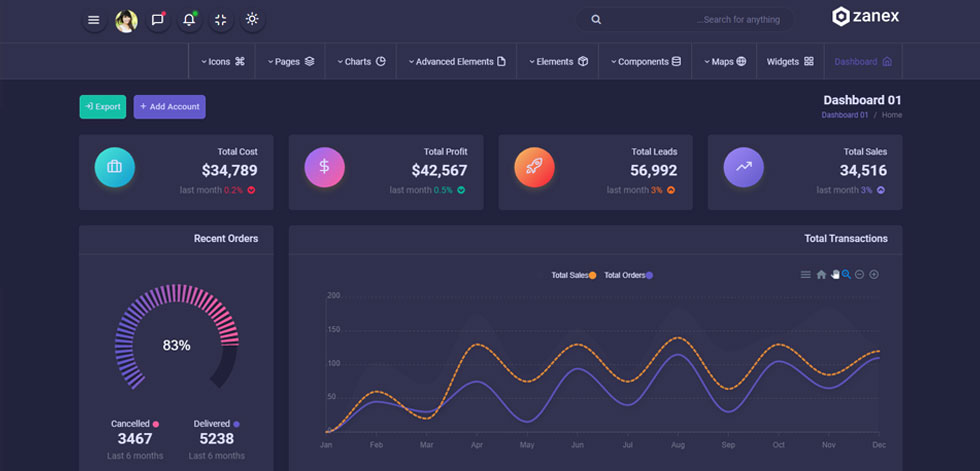Screen dimensions: 980x471
Task: Expand the Components menu
Action: (646, 61)
